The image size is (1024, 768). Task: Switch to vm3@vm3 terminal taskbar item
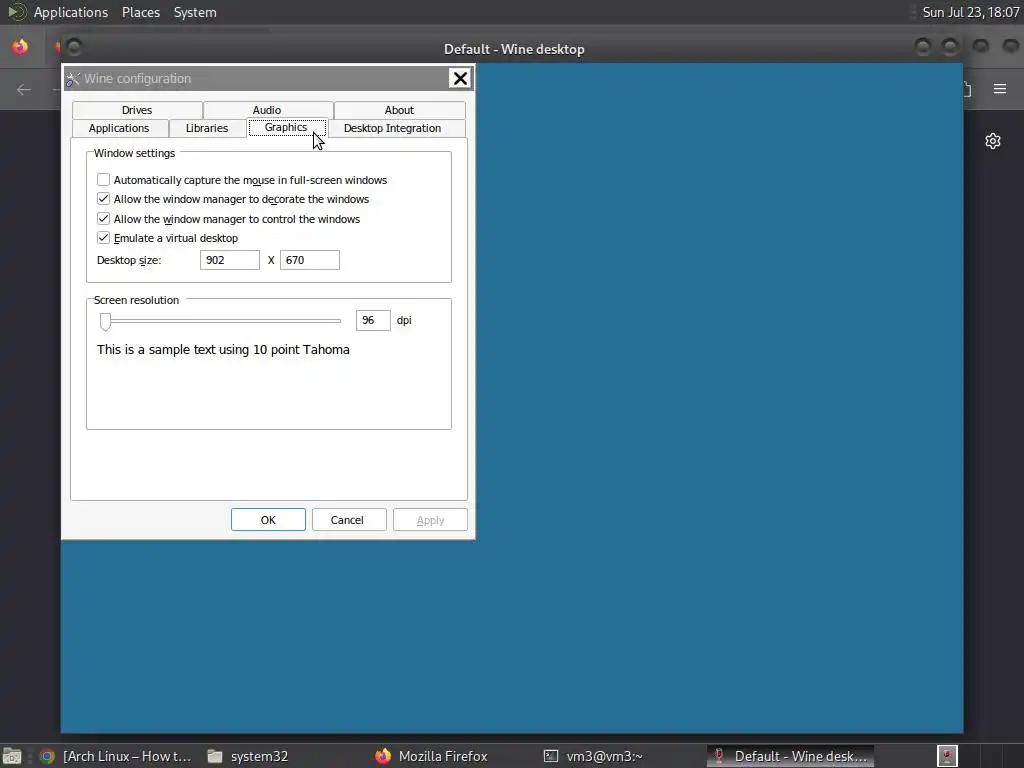(x=593, y=756)
